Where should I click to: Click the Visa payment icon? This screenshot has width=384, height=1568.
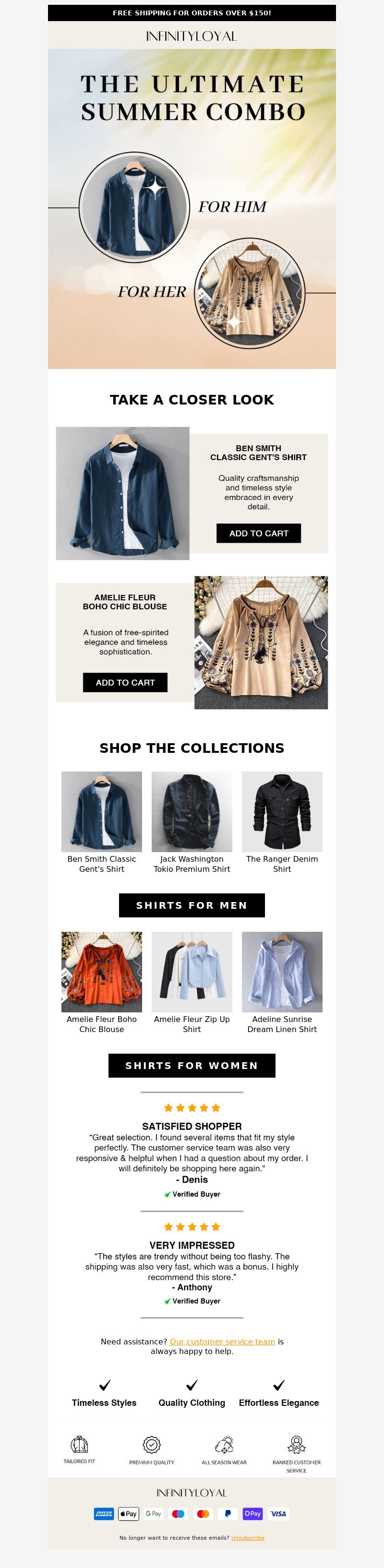279,1514
